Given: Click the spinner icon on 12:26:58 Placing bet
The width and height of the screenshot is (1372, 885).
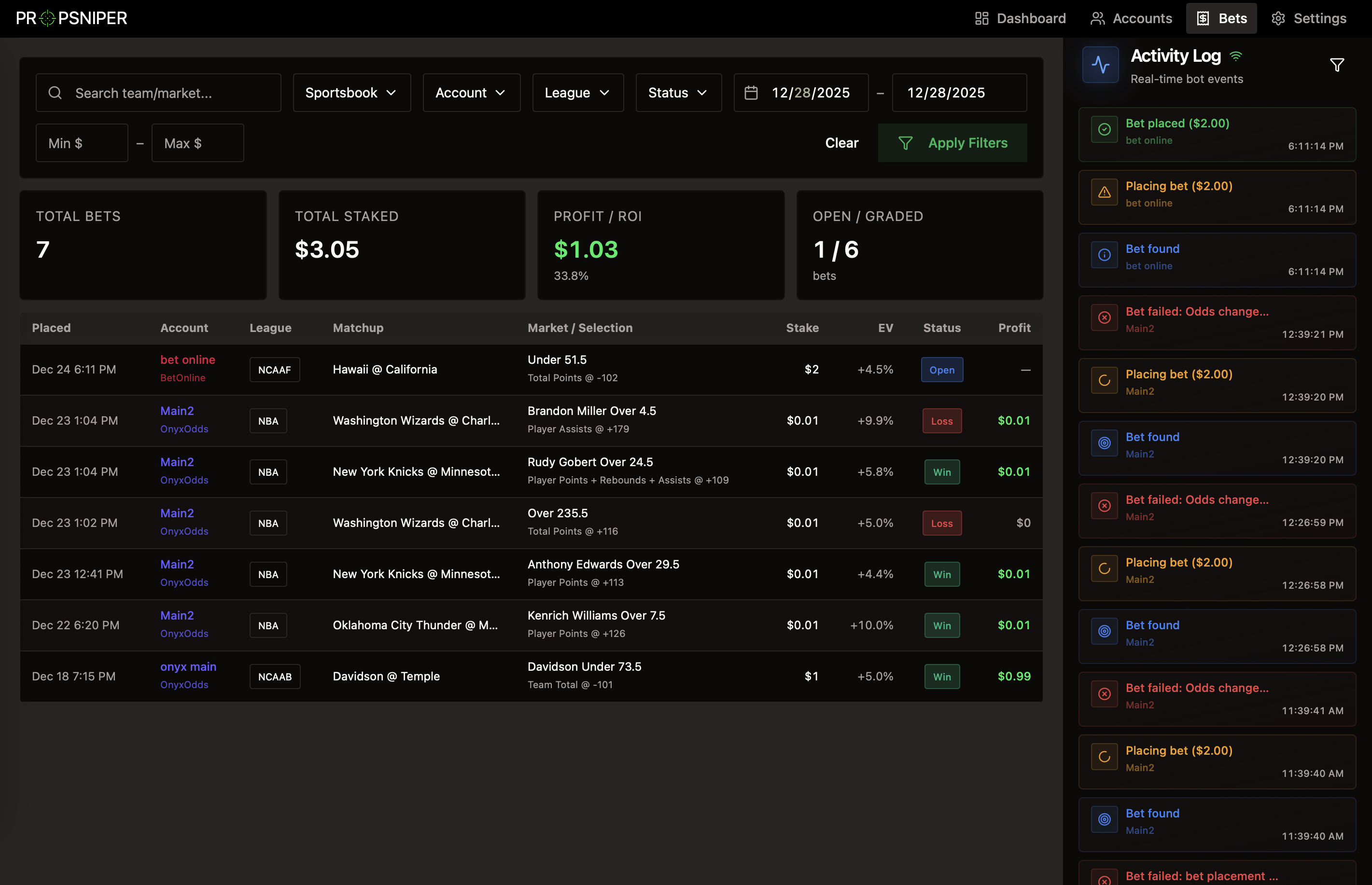Looking at the screenshot, I should 1104,568.
